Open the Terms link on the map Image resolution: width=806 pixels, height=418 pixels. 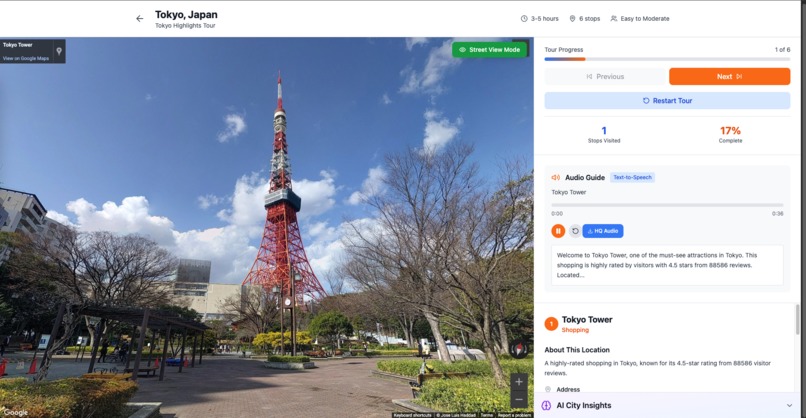pyautogui.click(x=486, y=415)
